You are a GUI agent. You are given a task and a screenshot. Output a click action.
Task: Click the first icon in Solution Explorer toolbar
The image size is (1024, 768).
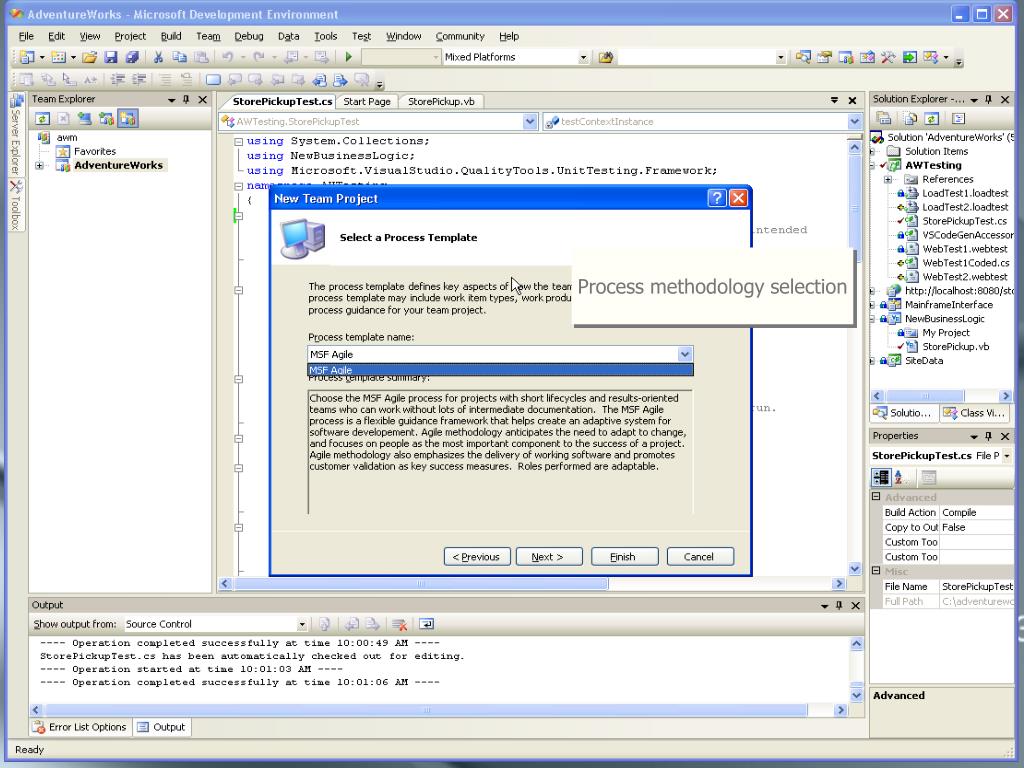(x=884, y=119)
